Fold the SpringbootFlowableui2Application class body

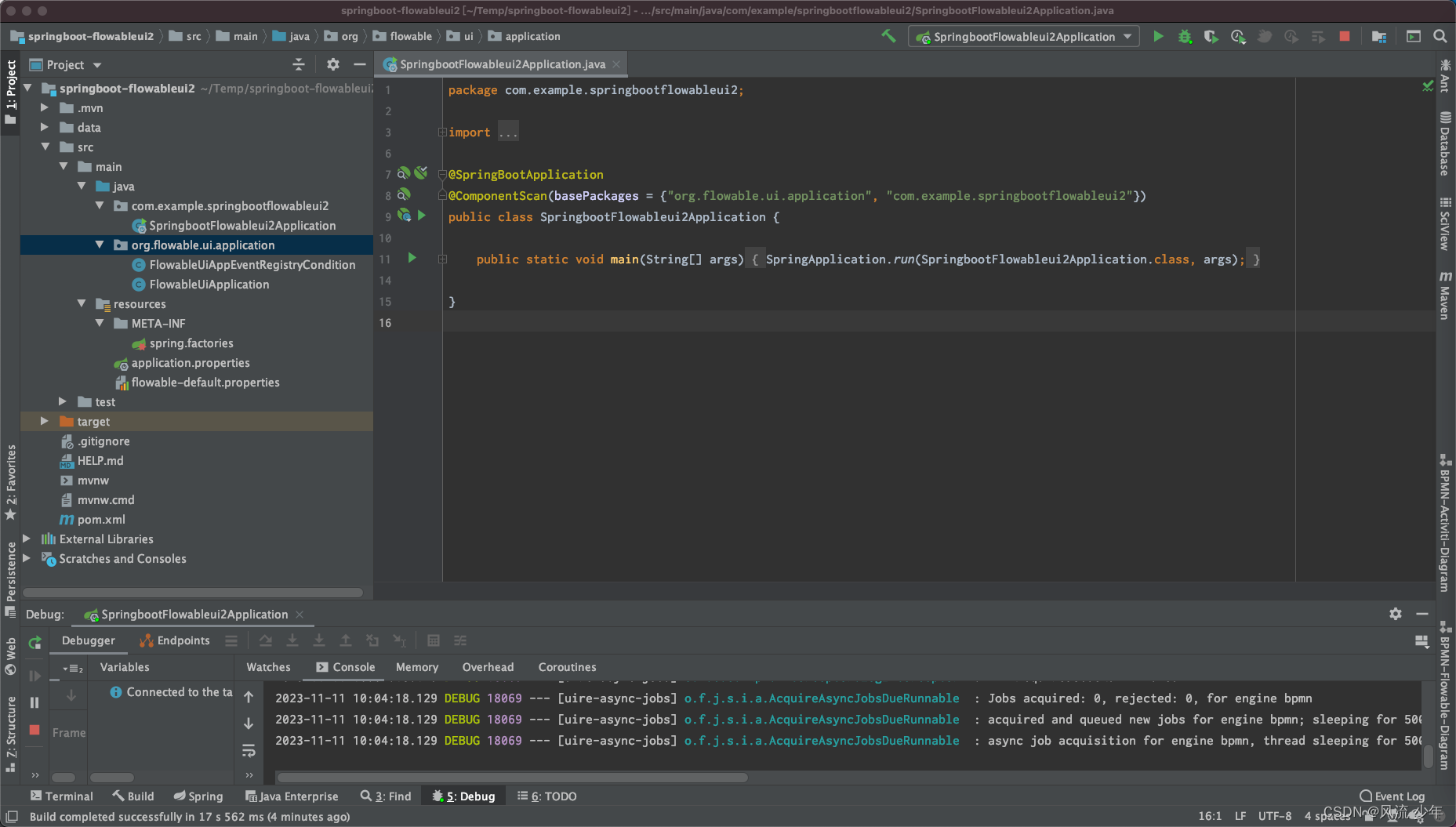point(441,216)
